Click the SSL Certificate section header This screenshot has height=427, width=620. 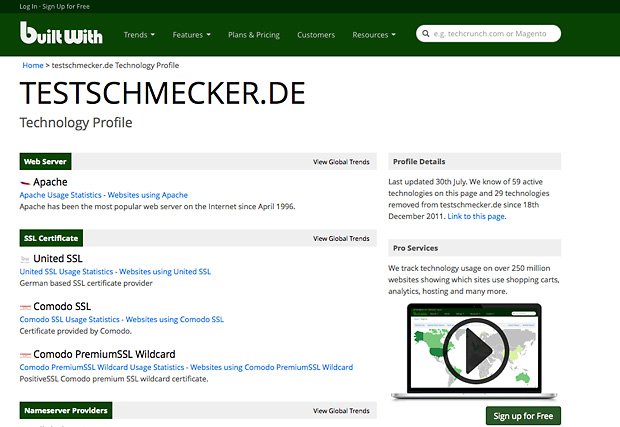coord(51,238)
